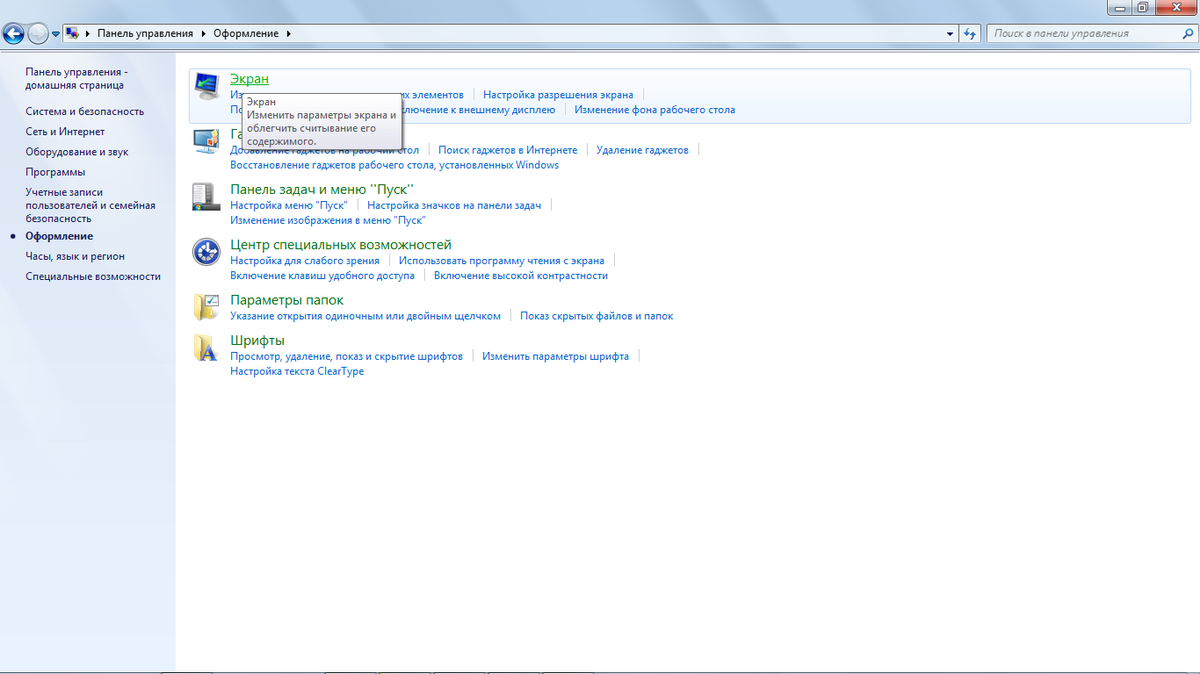Click 'Указание открытия одиночным или двойным щелчком'

click(365, 316)
